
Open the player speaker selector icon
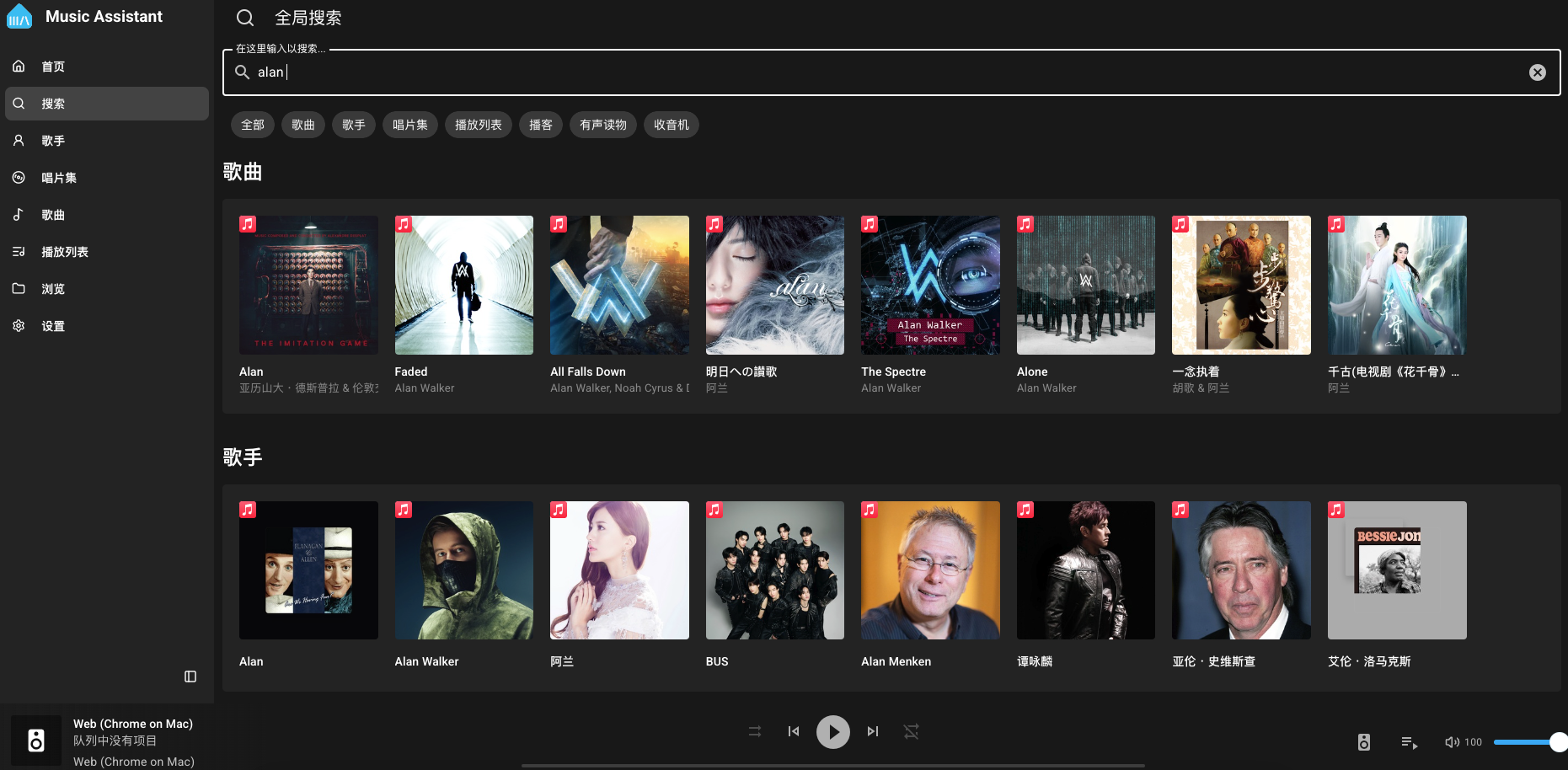1364,742
